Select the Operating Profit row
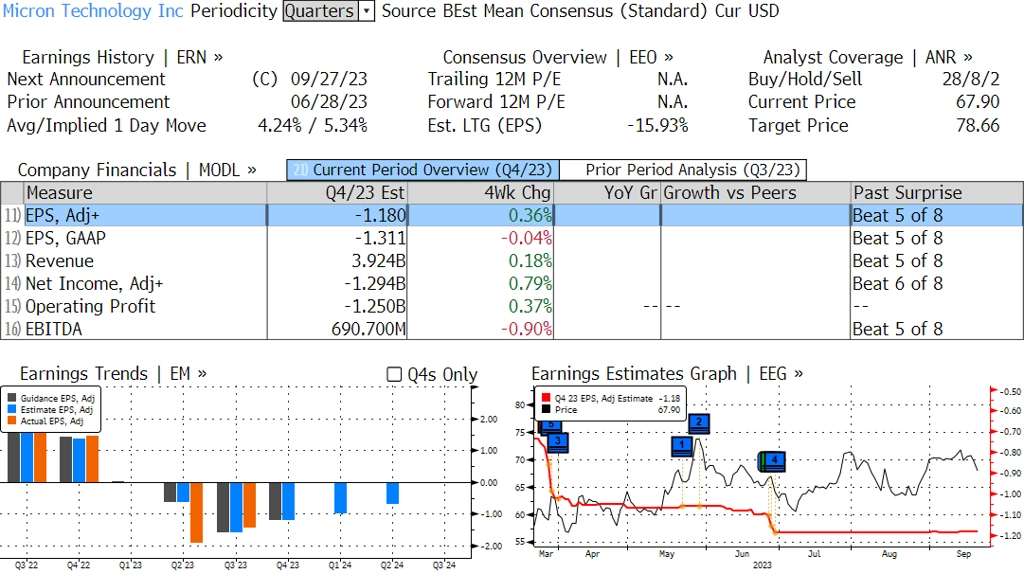Viewport: 1024px width, 574px height. (511, 306)
